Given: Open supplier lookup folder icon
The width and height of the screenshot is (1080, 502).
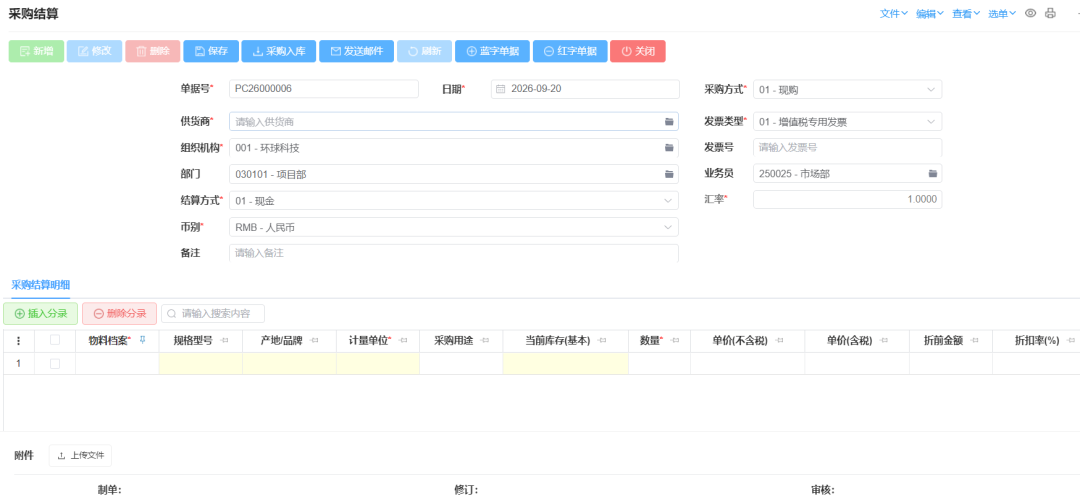Looking at the screenshot, I should point(668,121).
